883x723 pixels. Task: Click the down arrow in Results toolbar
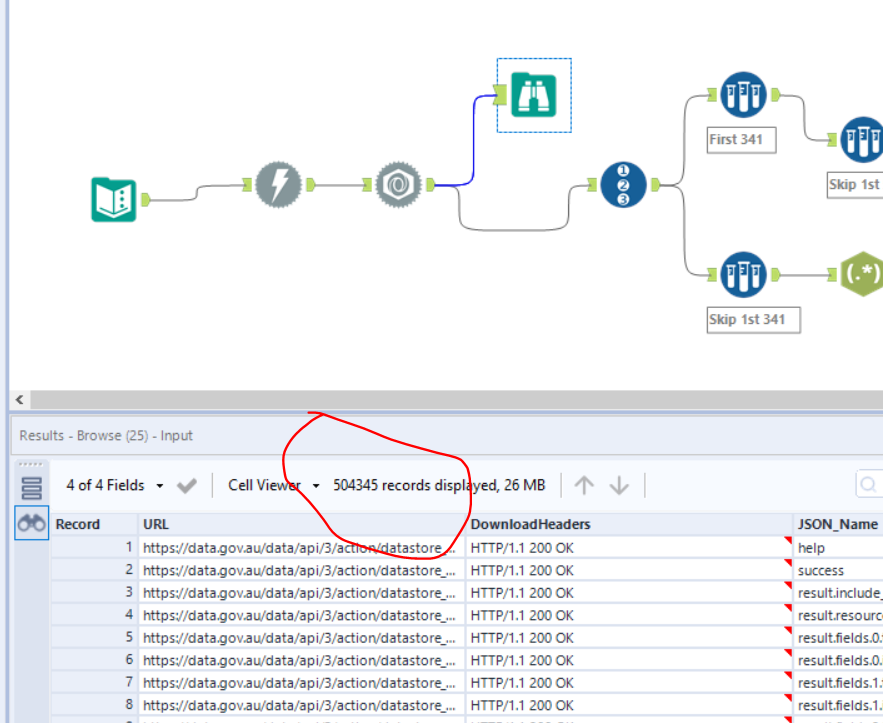(x=619, y=485)
